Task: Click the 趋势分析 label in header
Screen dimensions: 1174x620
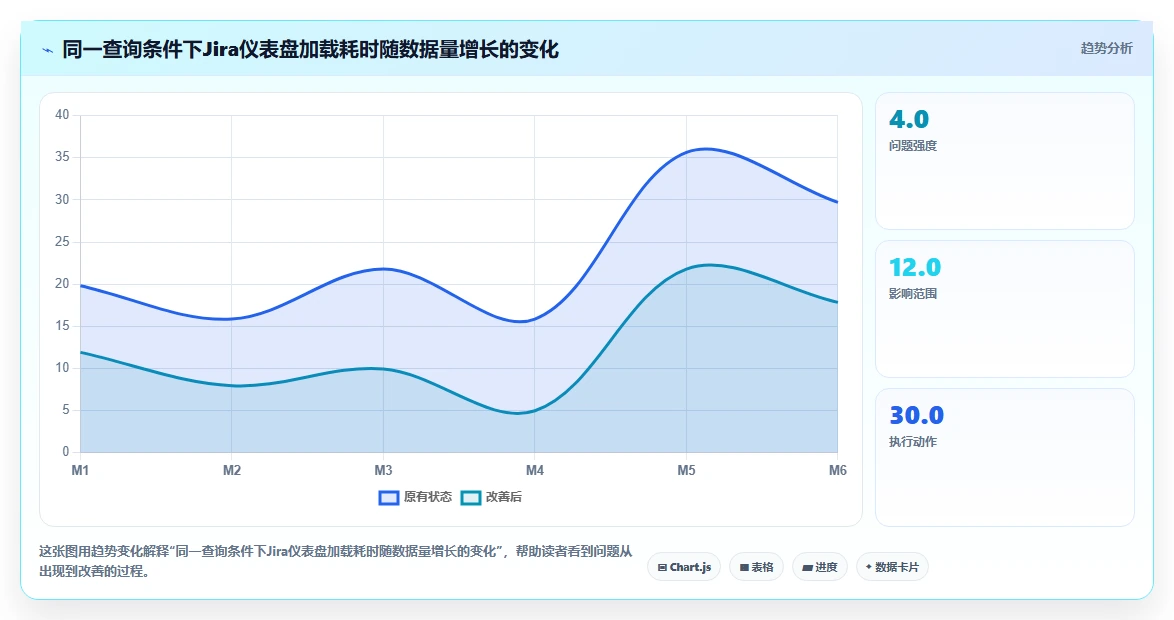Action: click(1106, 49)
